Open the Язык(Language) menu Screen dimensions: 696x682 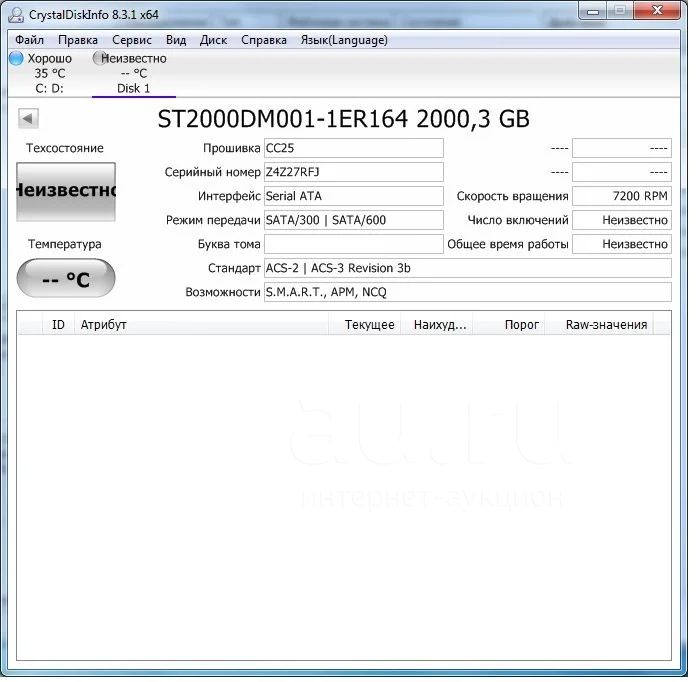pyautogui.click(x=344, y=40)
